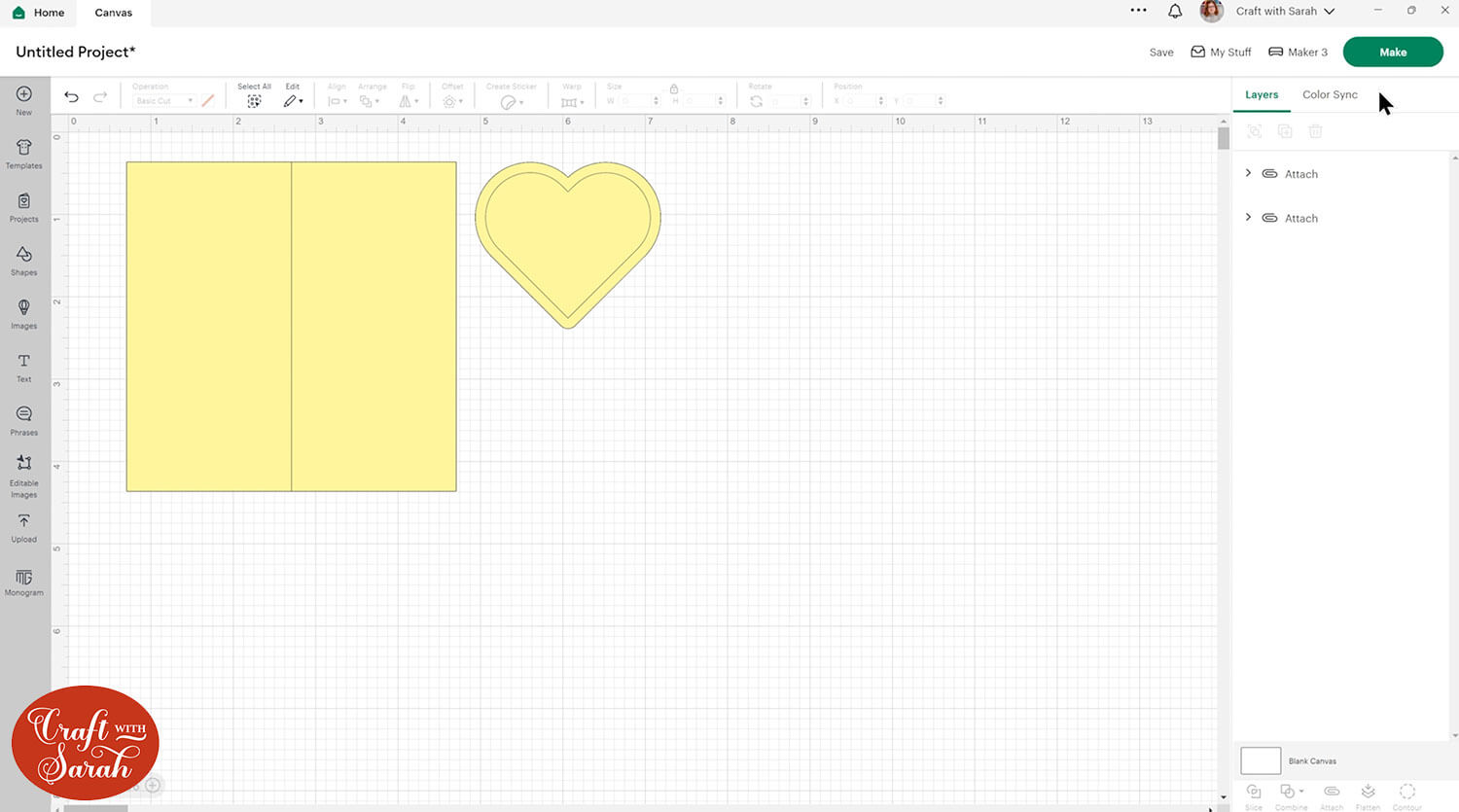Select the yellow rectangle card on canvas
This screenshot has width=1459, height=812.
tap(291, 327)
